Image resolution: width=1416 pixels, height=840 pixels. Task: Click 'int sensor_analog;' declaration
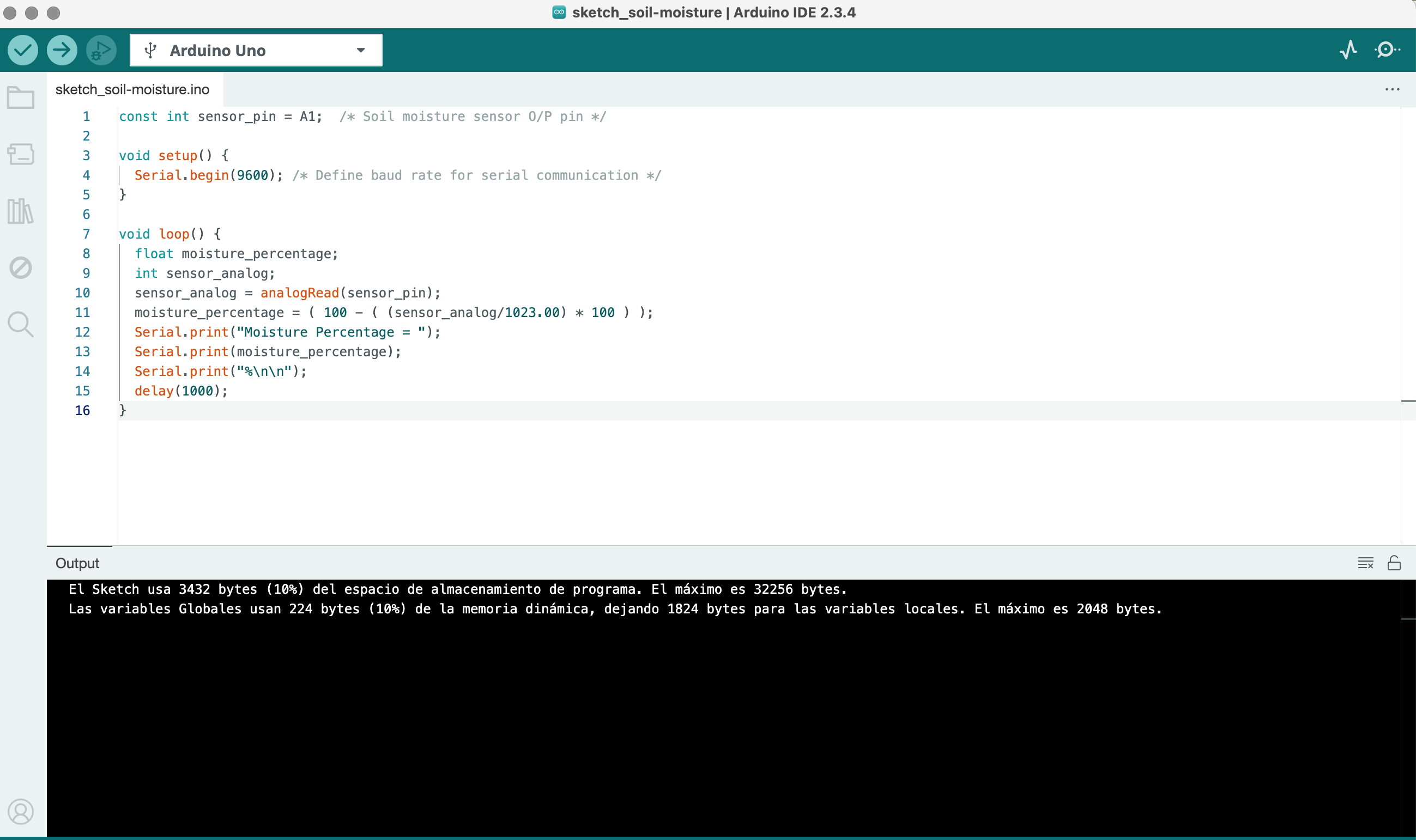tap(205, 273)
